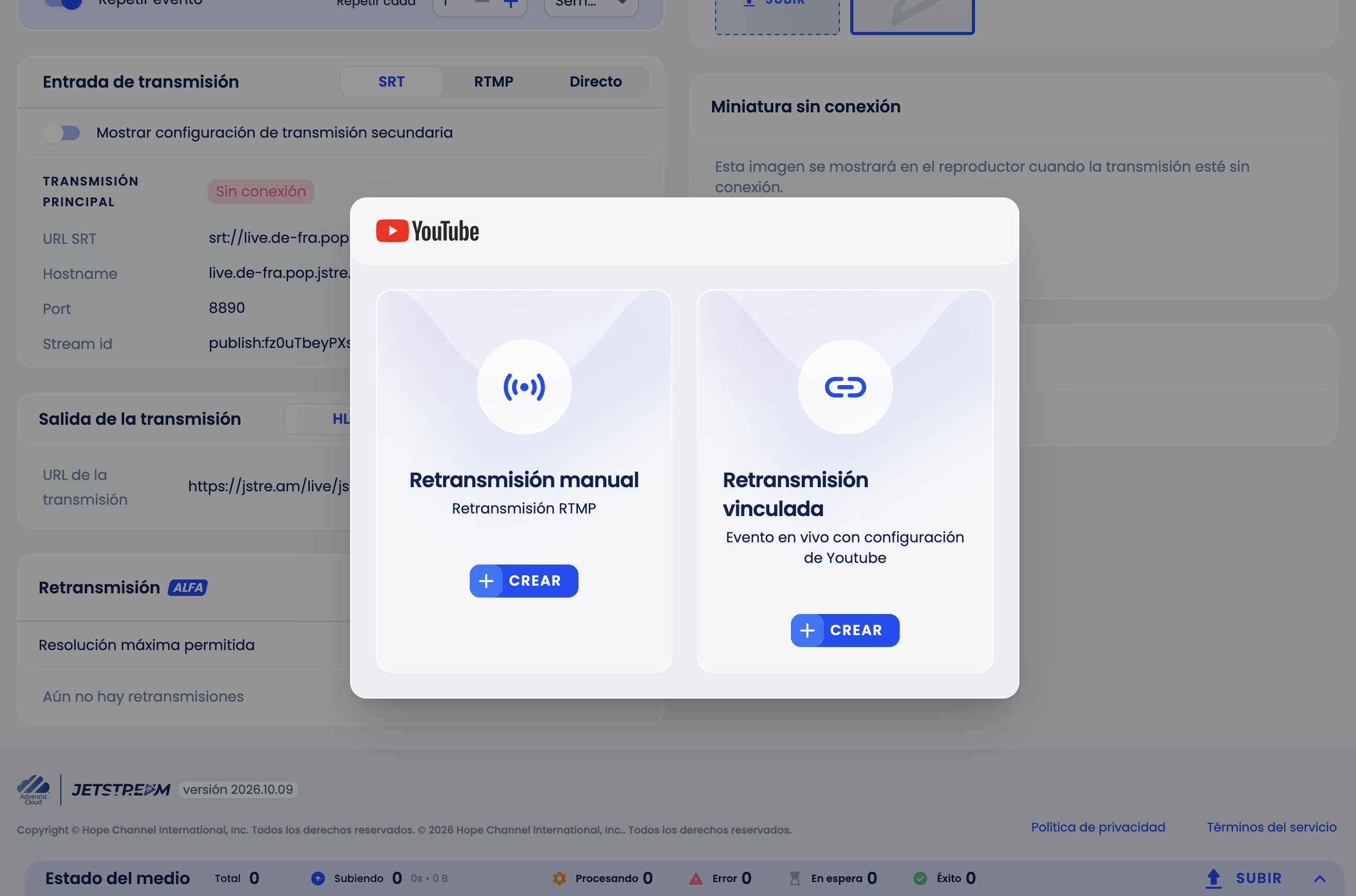Viewport: 1356px width, 896px height.
Task: Click the 'Sin conexión' status badge
Action: (261, 191)
